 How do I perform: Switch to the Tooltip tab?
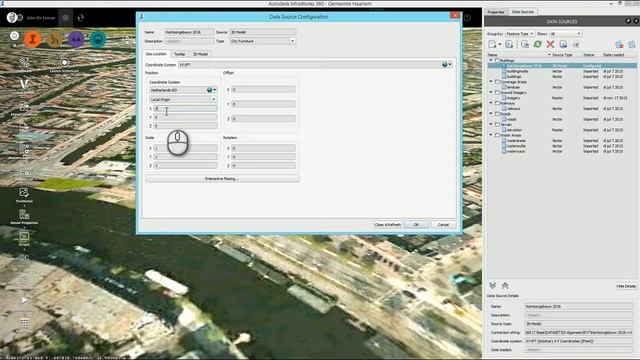pyautogui.click(x=180, y=54)
